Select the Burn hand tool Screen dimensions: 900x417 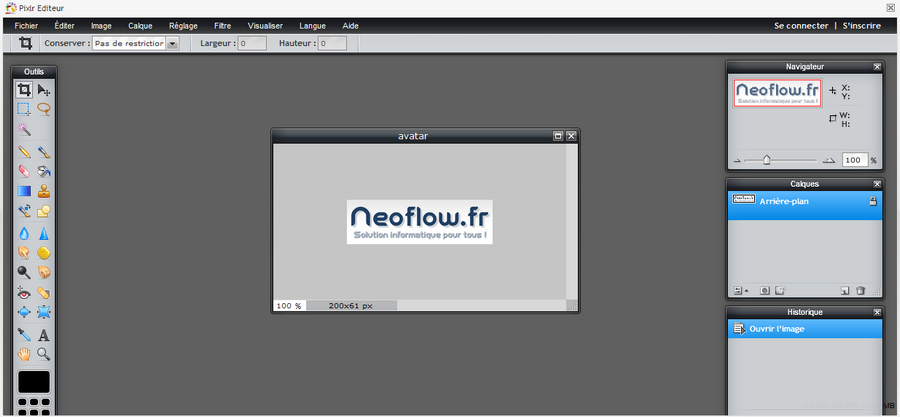point(44,272)
